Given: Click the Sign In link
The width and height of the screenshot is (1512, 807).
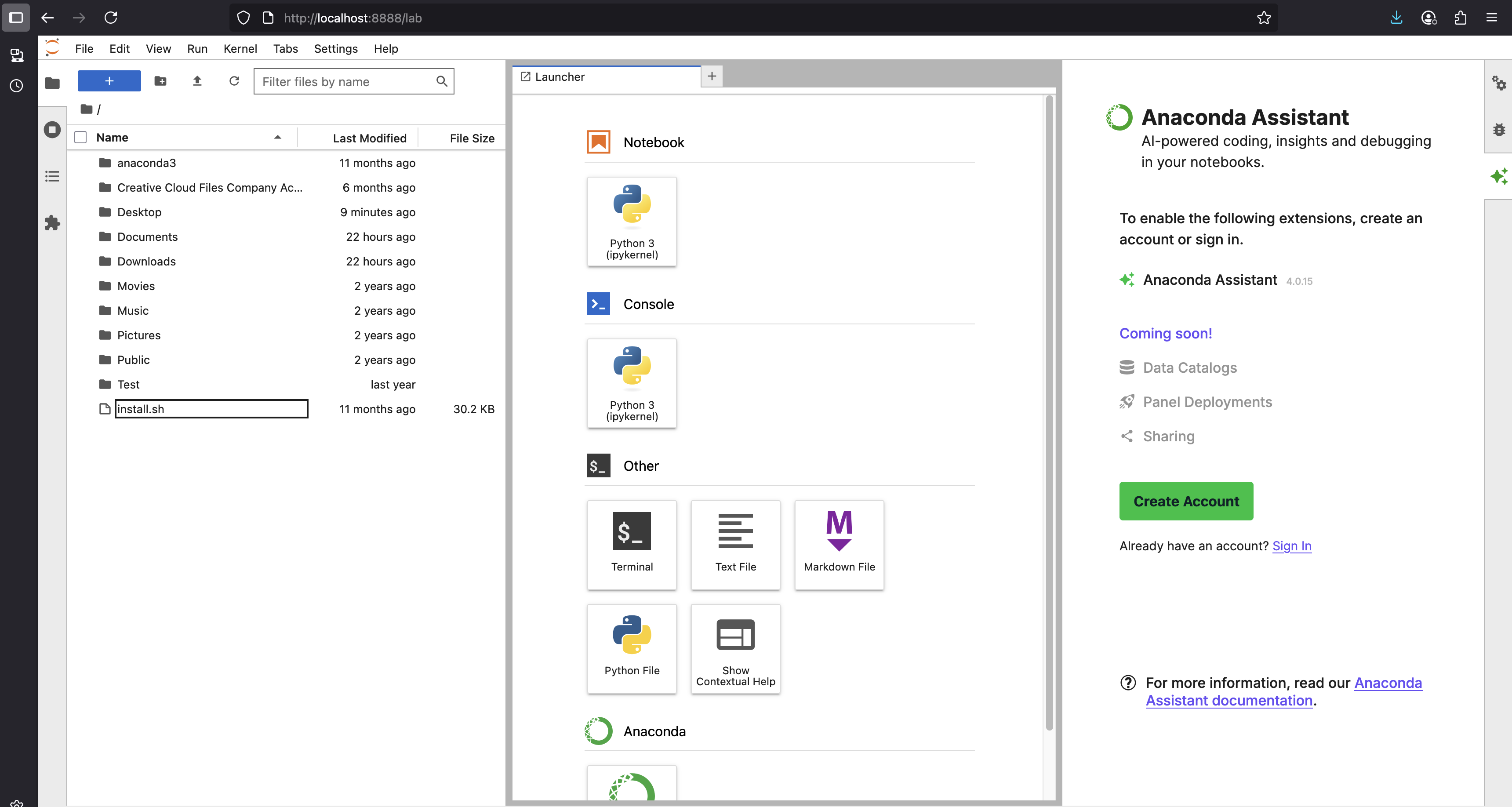Looking at the screenshot, I should click(x=1291, y=546).
